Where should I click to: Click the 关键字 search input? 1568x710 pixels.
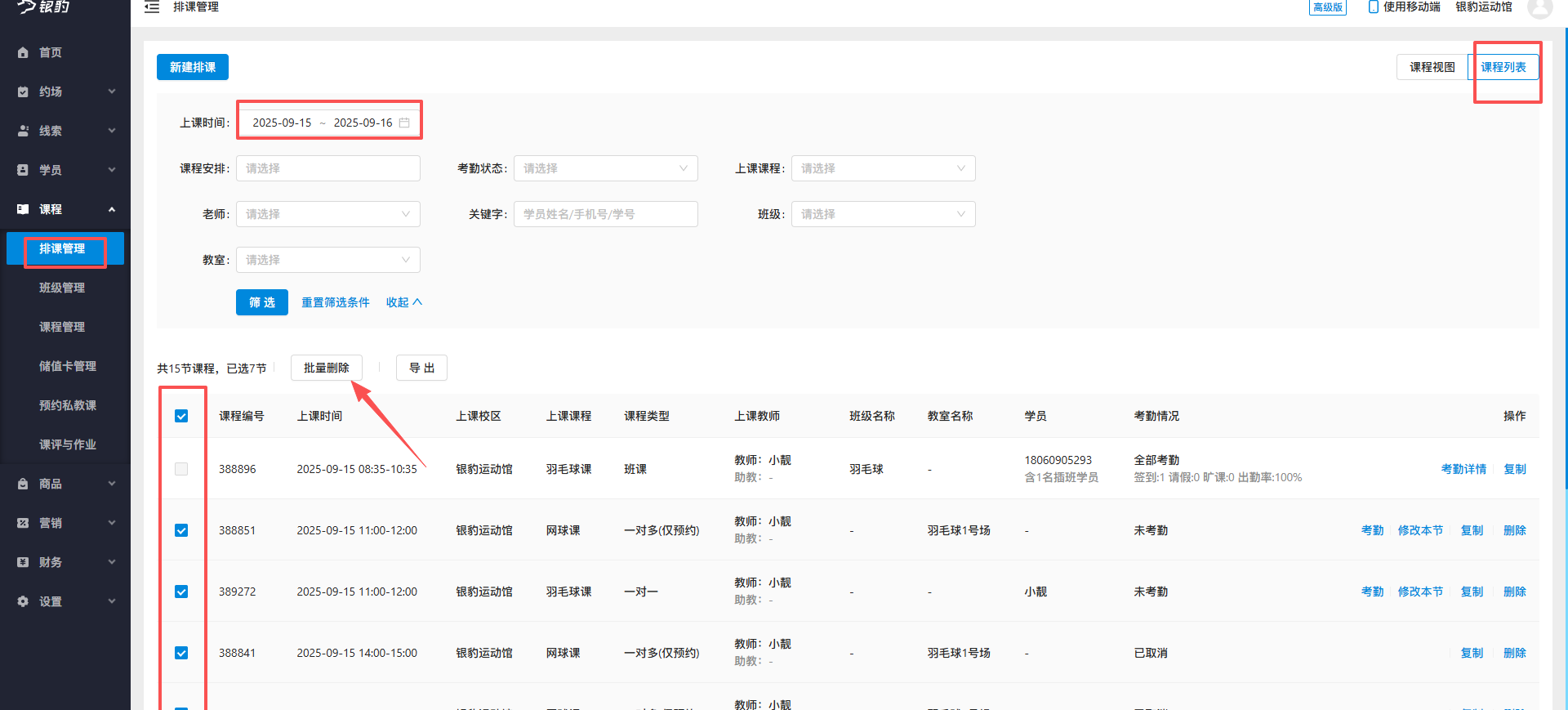click(x=606, y=214)
